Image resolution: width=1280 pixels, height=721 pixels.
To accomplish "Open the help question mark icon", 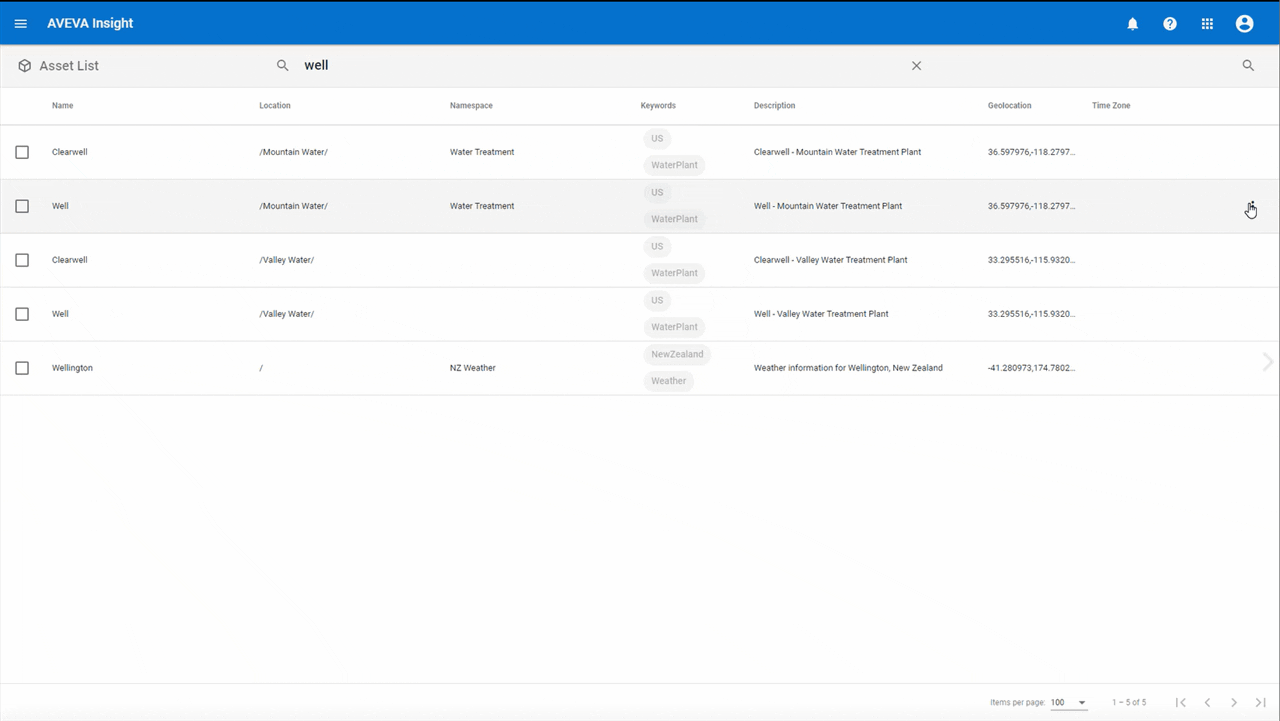I will (x=1170, y=24).
